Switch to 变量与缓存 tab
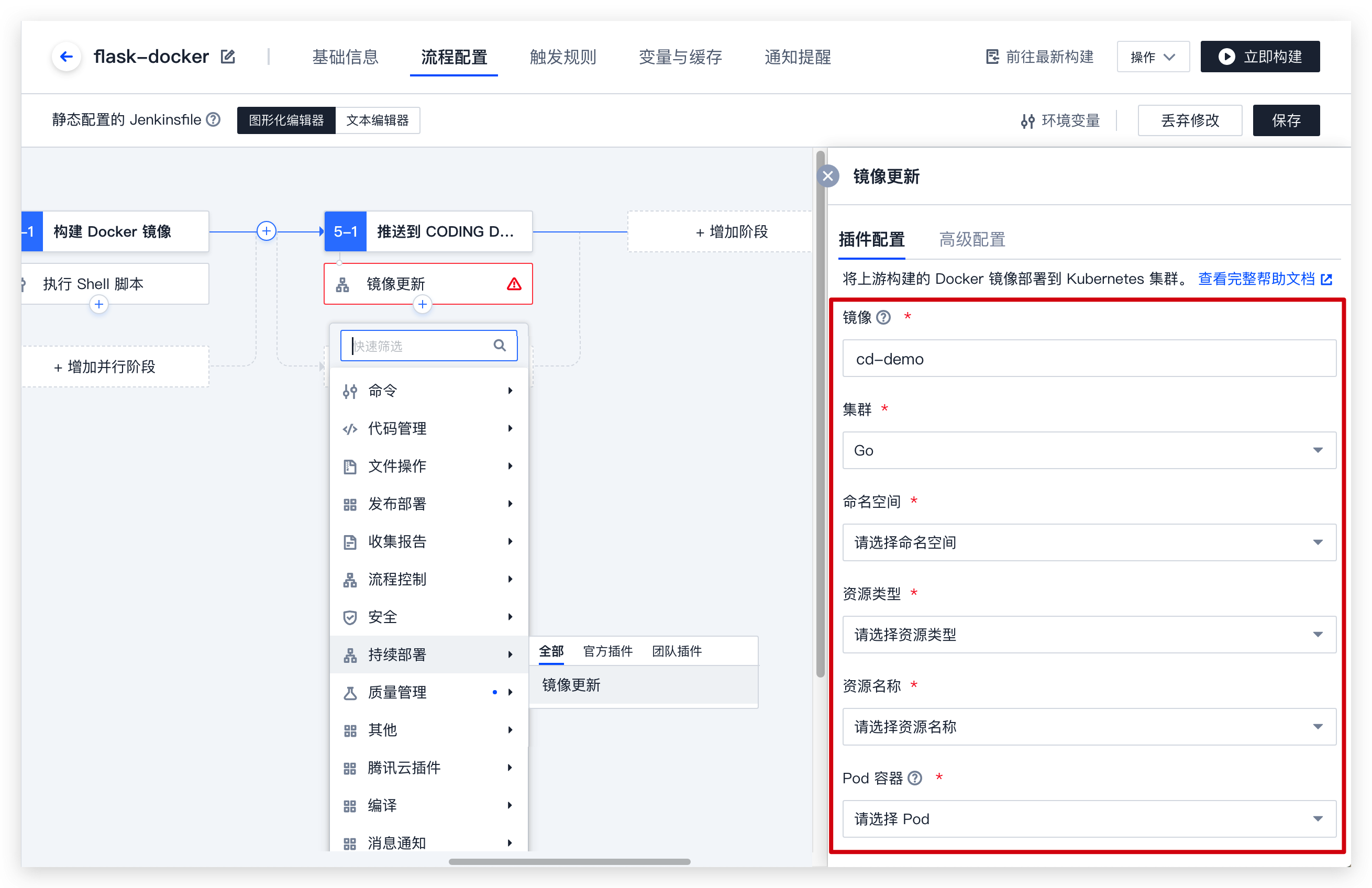Viewport: 1372px width, 888px height. (680, 57)
